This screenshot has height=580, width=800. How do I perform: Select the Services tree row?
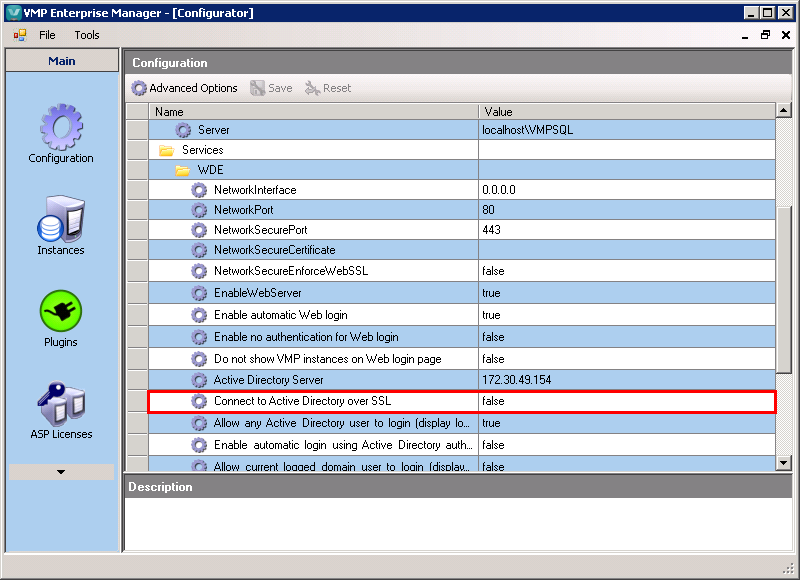[x=462, y=150]
